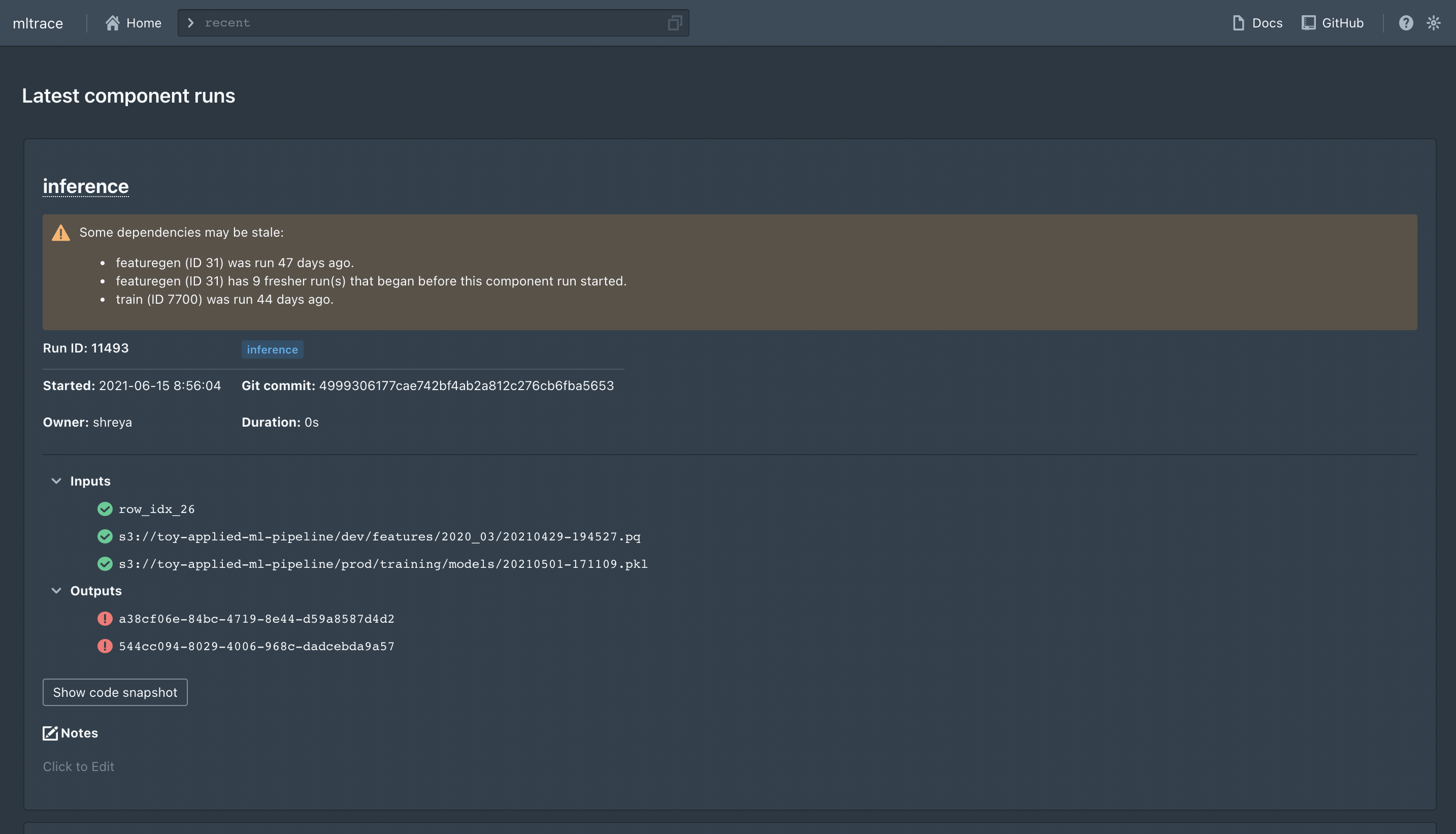Screen dimensions: 1456x834
Task: Open the inference component heading link
Action: [85, 186]
